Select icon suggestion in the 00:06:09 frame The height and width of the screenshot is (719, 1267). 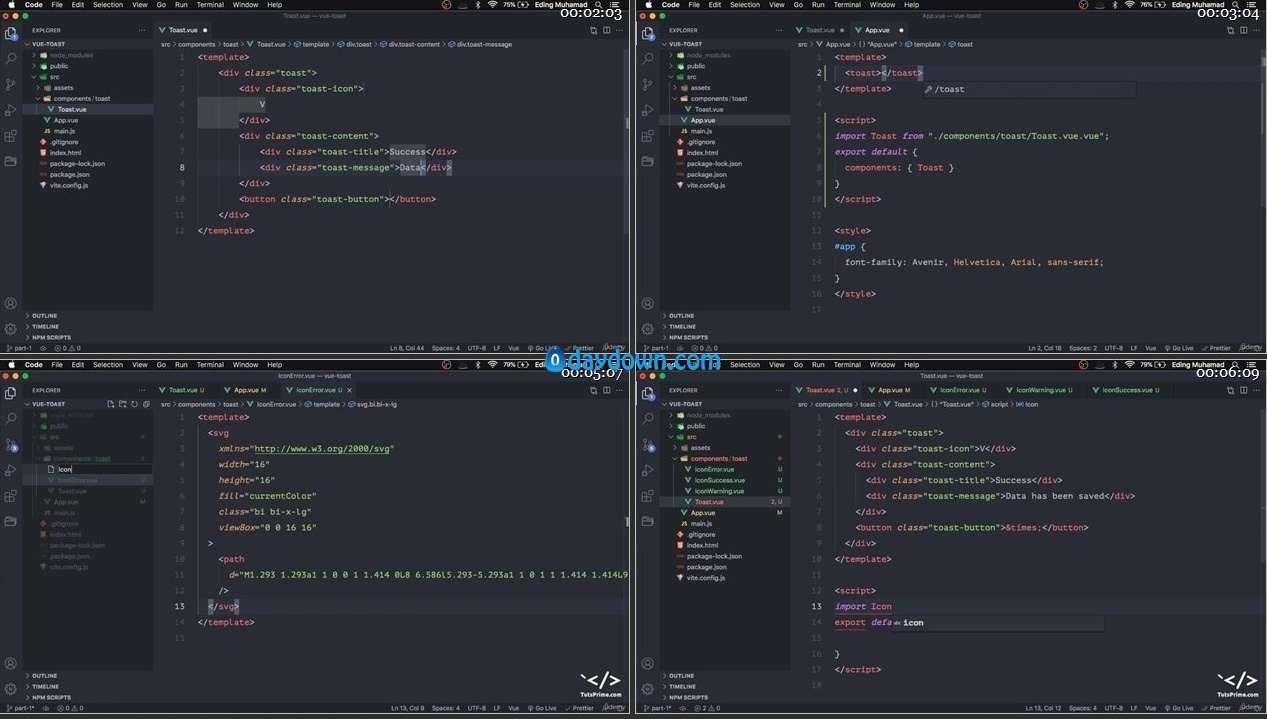point(998,623)
